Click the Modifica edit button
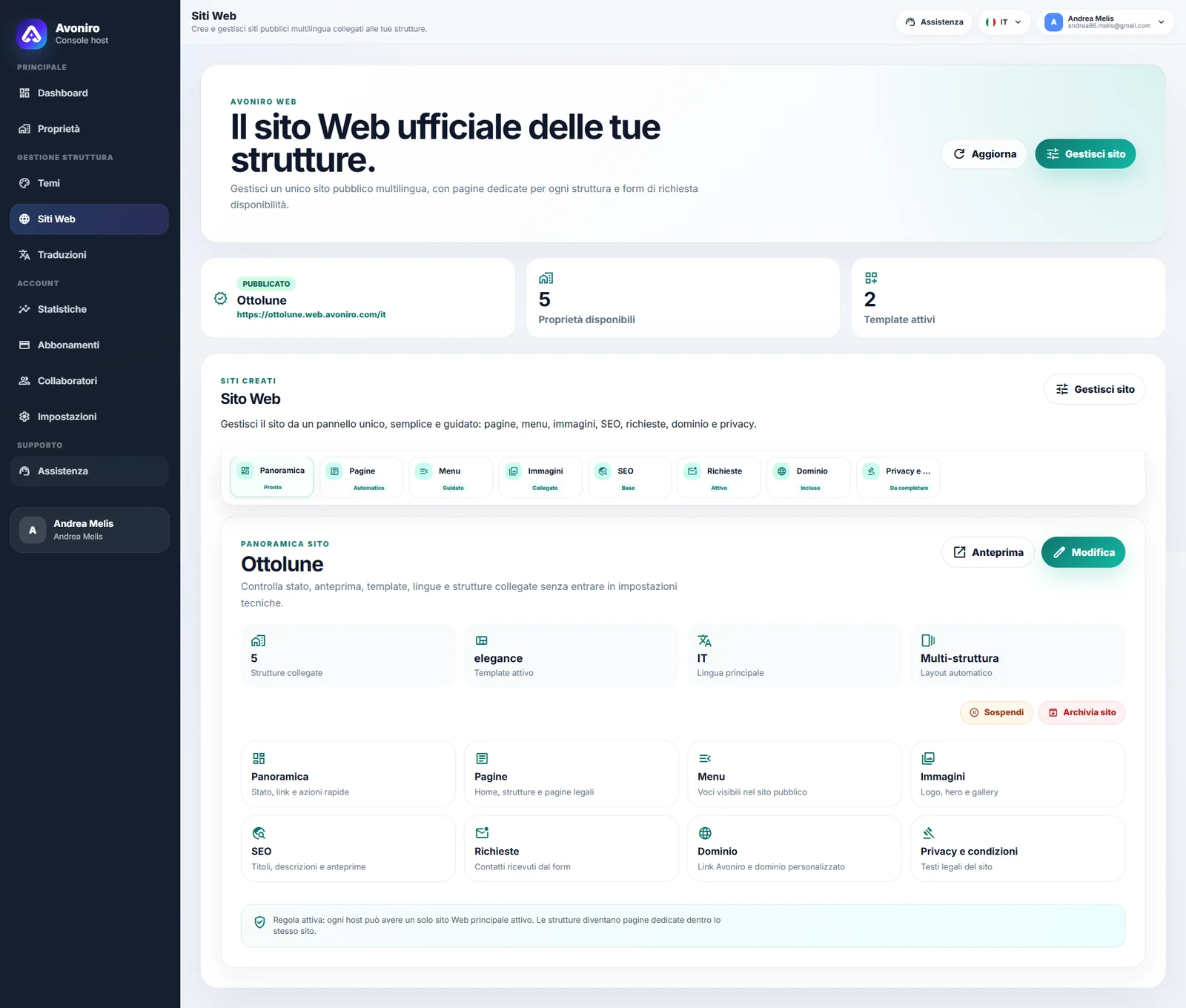 coord(1083,552)
